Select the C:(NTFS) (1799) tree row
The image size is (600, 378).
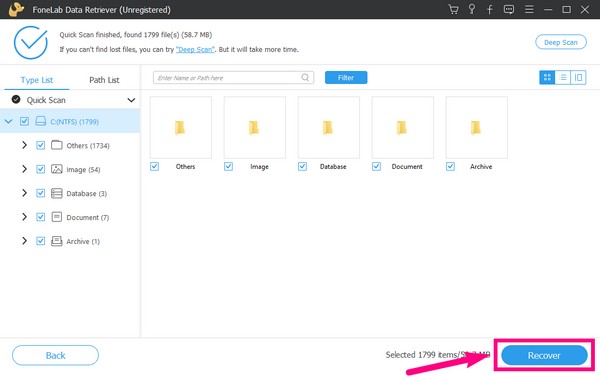click(x=70, y=121)
